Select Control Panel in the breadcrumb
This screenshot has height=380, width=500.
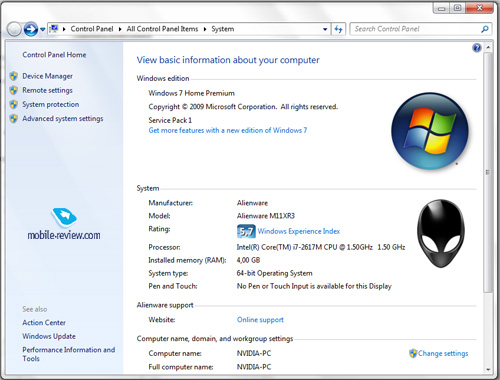point(92,29)
